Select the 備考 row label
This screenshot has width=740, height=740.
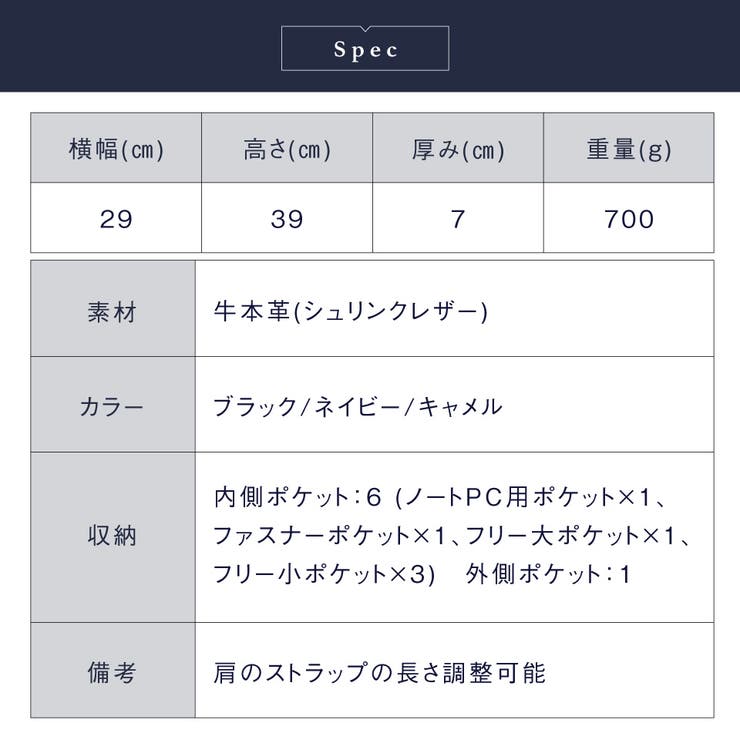coord(112,672)
